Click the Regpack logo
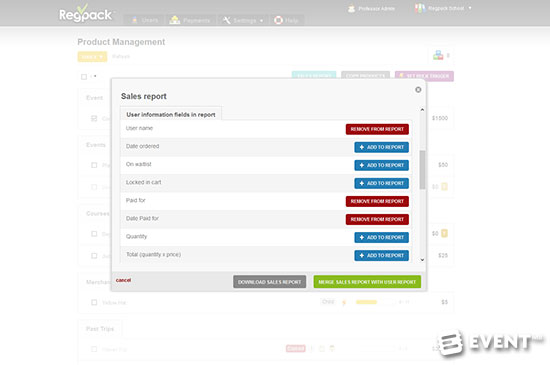Screen dimensions: 550x365 click(x=86, y=14)
